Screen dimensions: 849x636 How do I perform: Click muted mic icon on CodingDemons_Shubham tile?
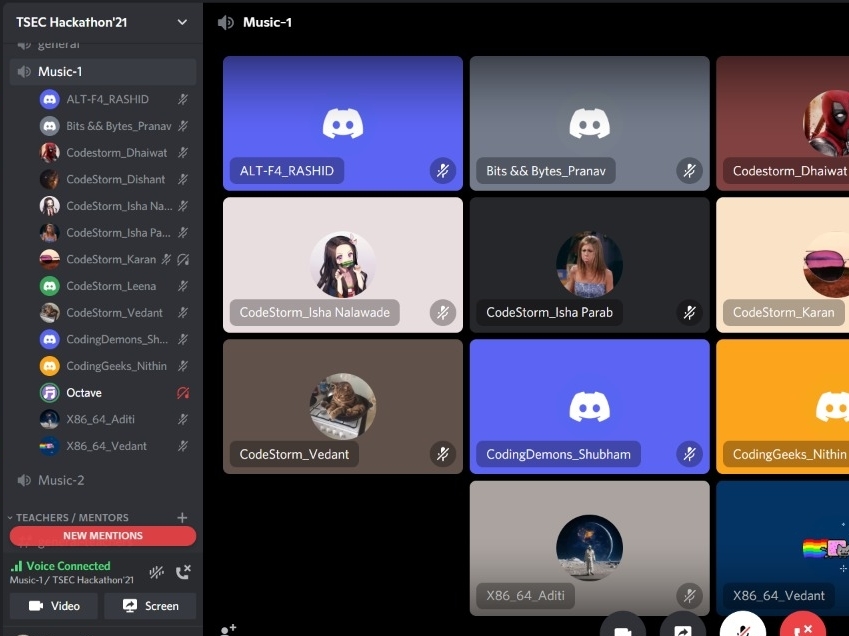coord(689,454)
